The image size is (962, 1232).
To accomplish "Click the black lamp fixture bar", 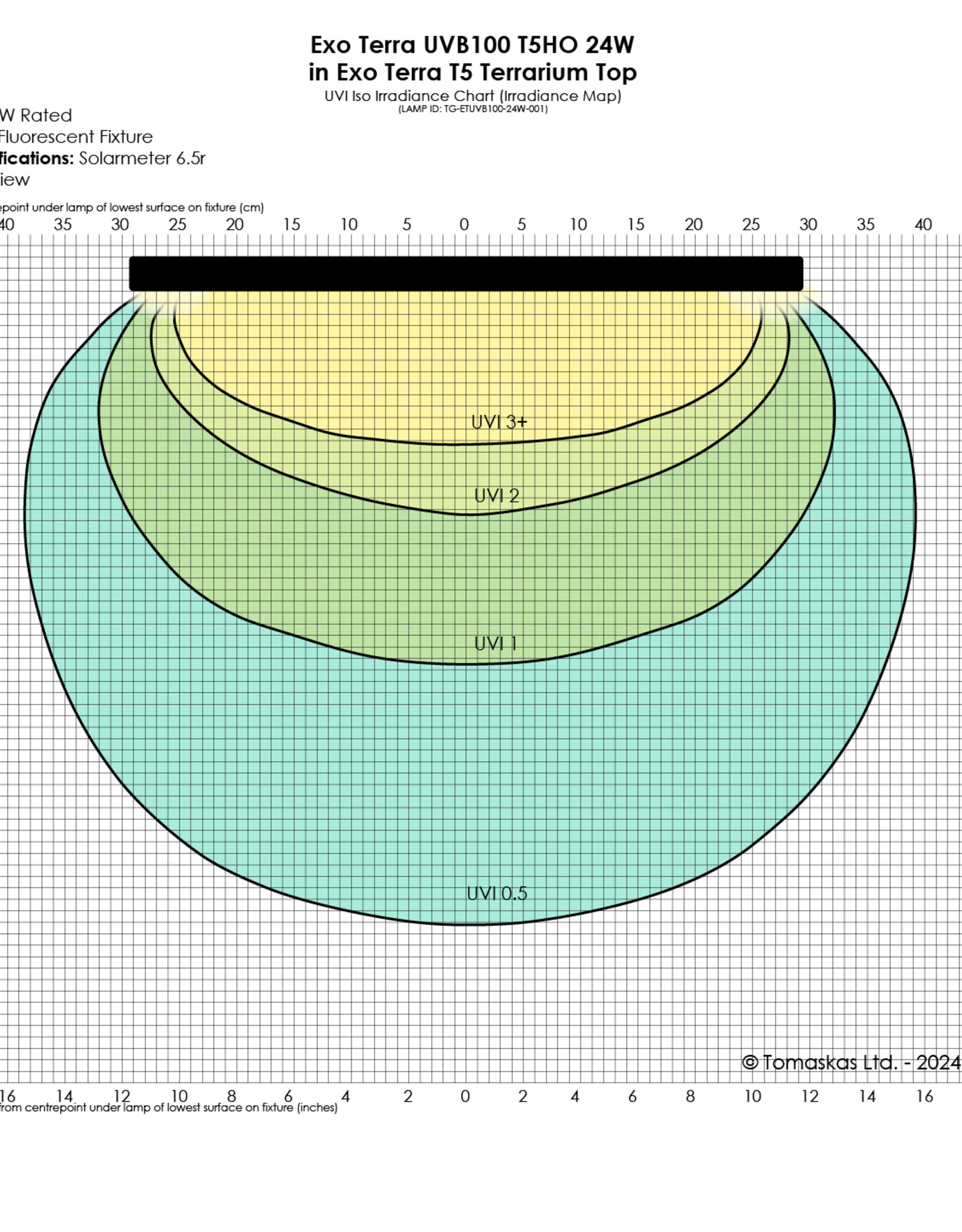I will pos(466,274).
